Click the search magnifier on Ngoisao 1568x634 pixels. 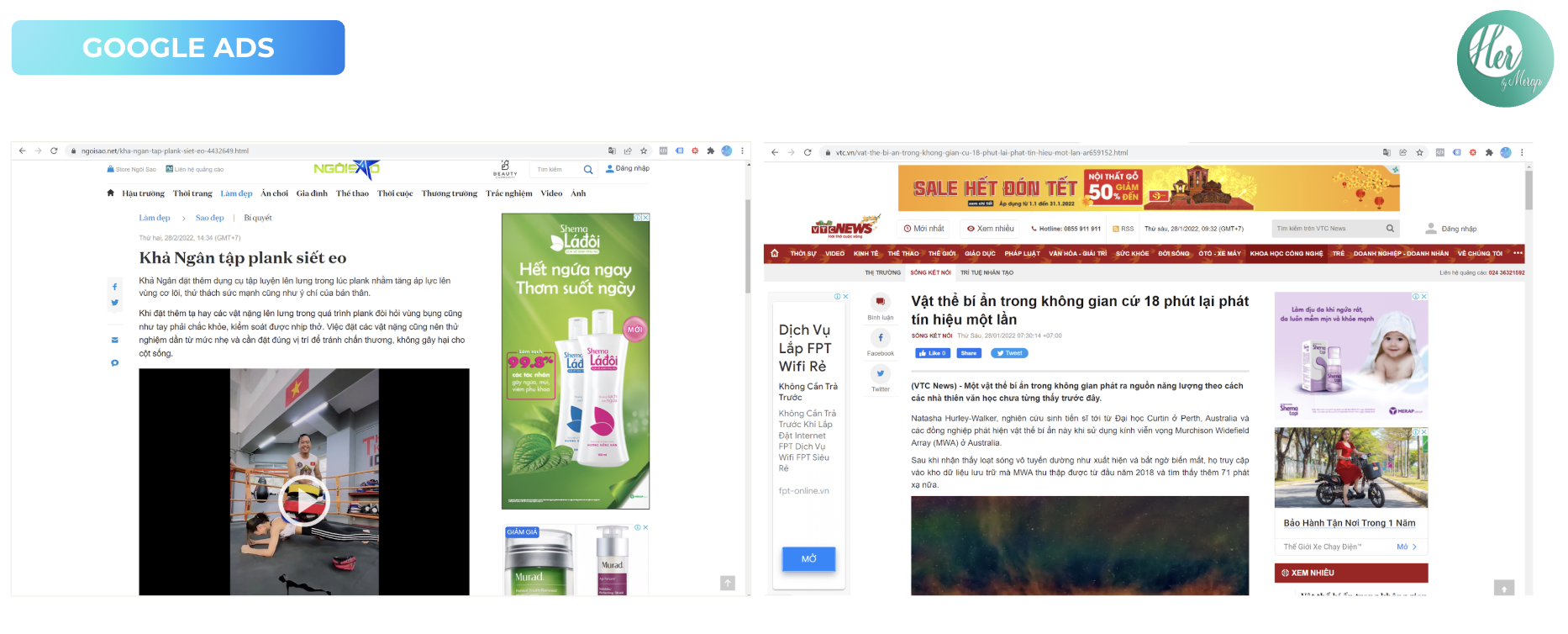pyautogui.click(x=588, y=170)
